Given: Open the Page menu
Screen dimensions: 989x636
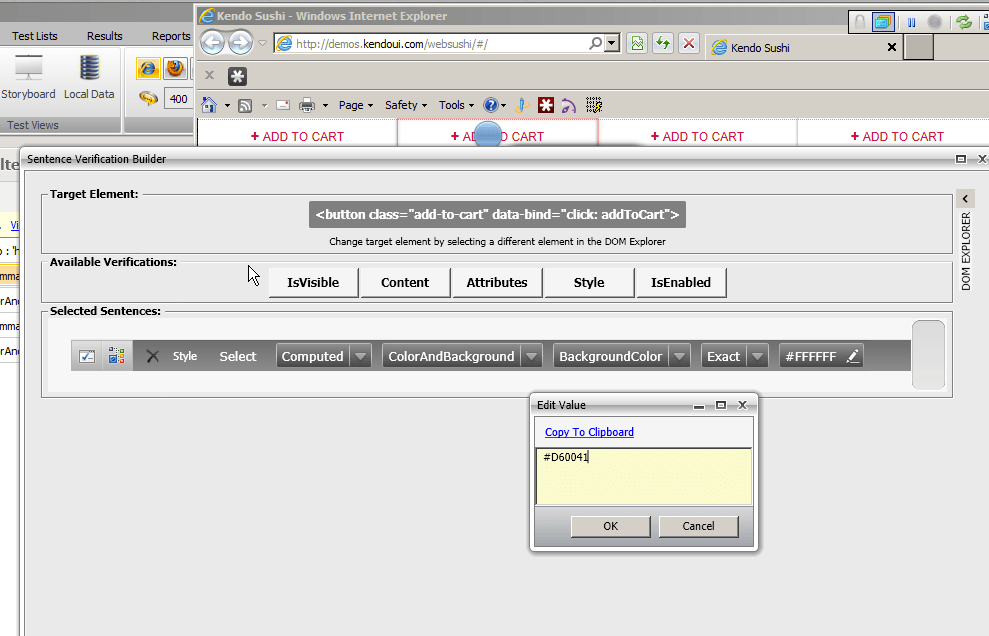Looking at the screenshot, I should coord(356,105).
